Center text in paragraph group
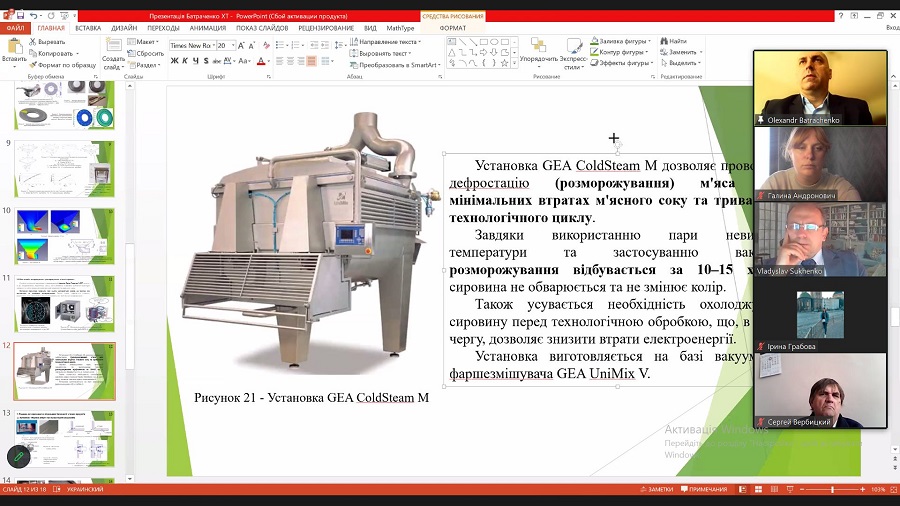The width and height of the screenshot is (900, 506). (290, 61)
